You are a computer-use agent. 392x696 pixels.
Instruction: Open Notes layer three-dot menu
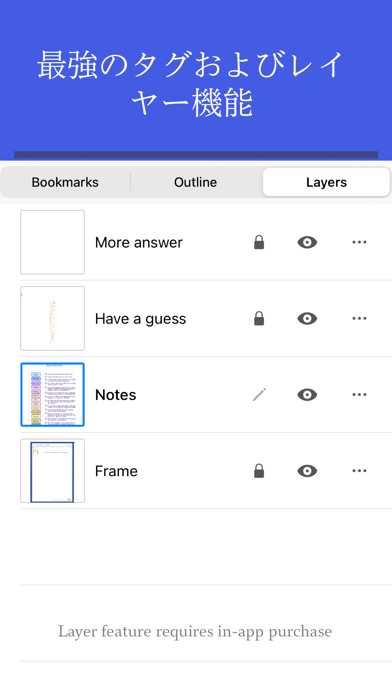[359, 395]
